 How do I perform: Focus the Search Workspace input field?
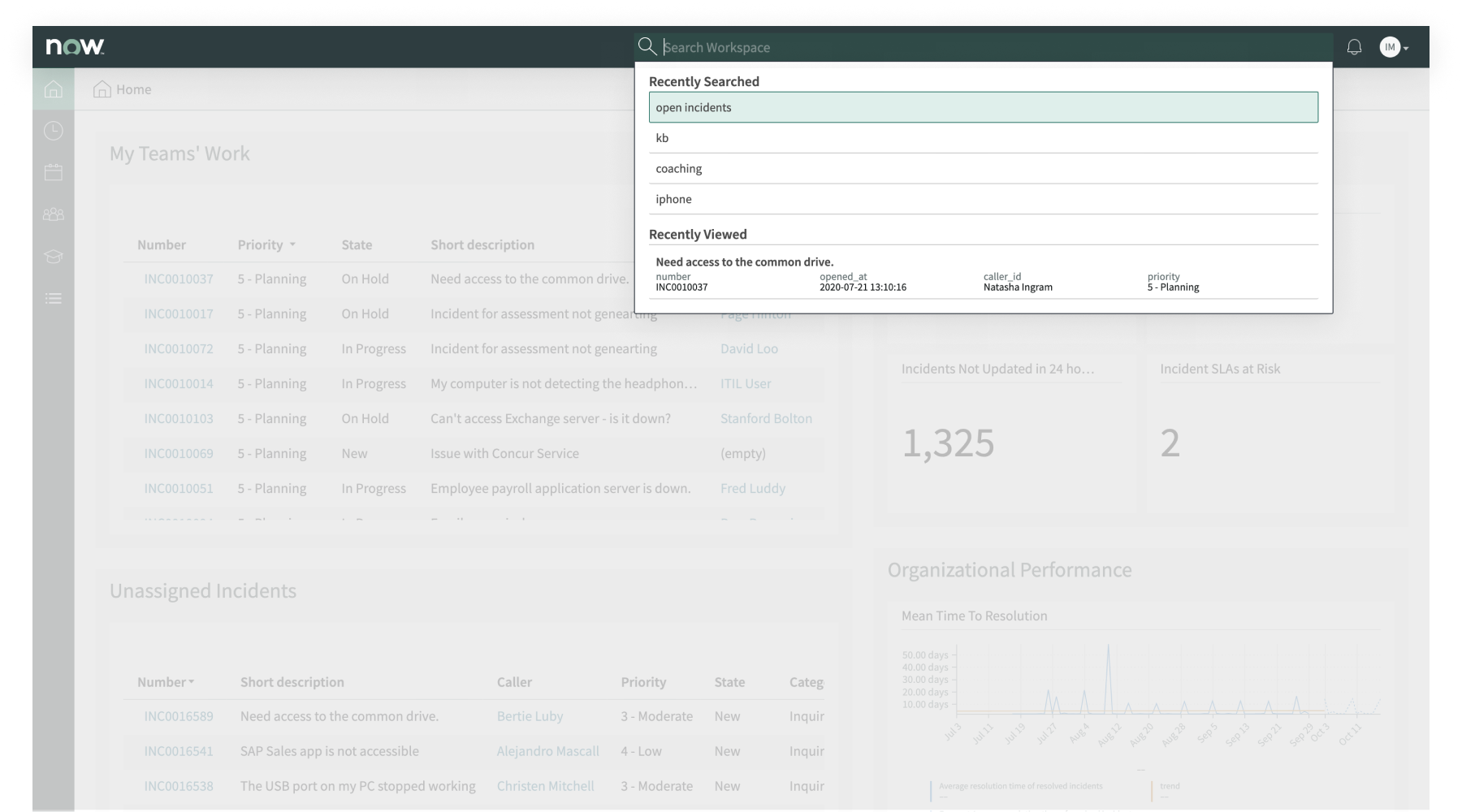(x=991, y=47)
